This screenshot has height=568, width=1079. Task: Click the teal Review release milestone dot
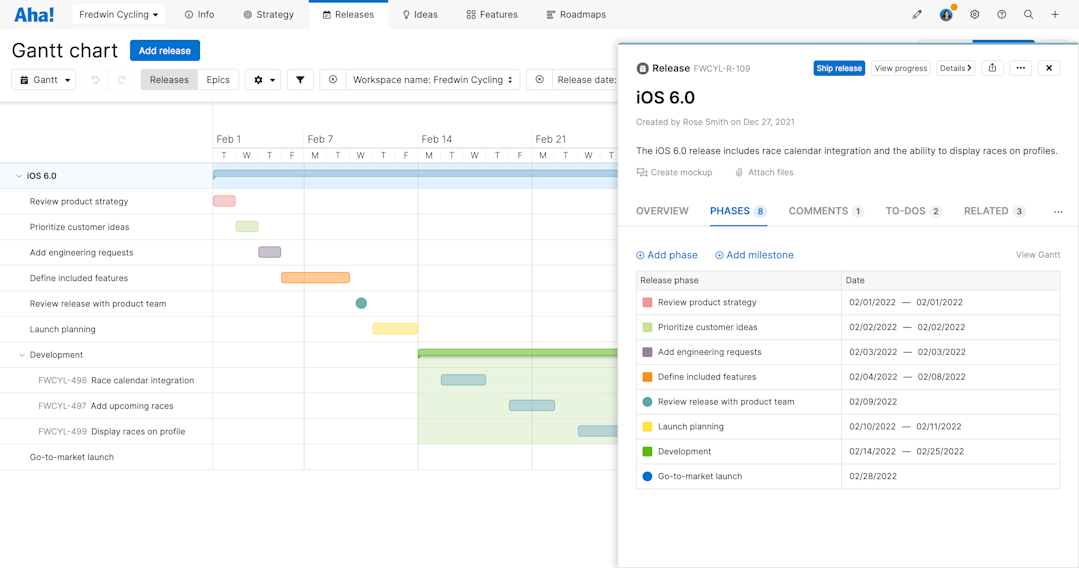click(x=361, y=303)
